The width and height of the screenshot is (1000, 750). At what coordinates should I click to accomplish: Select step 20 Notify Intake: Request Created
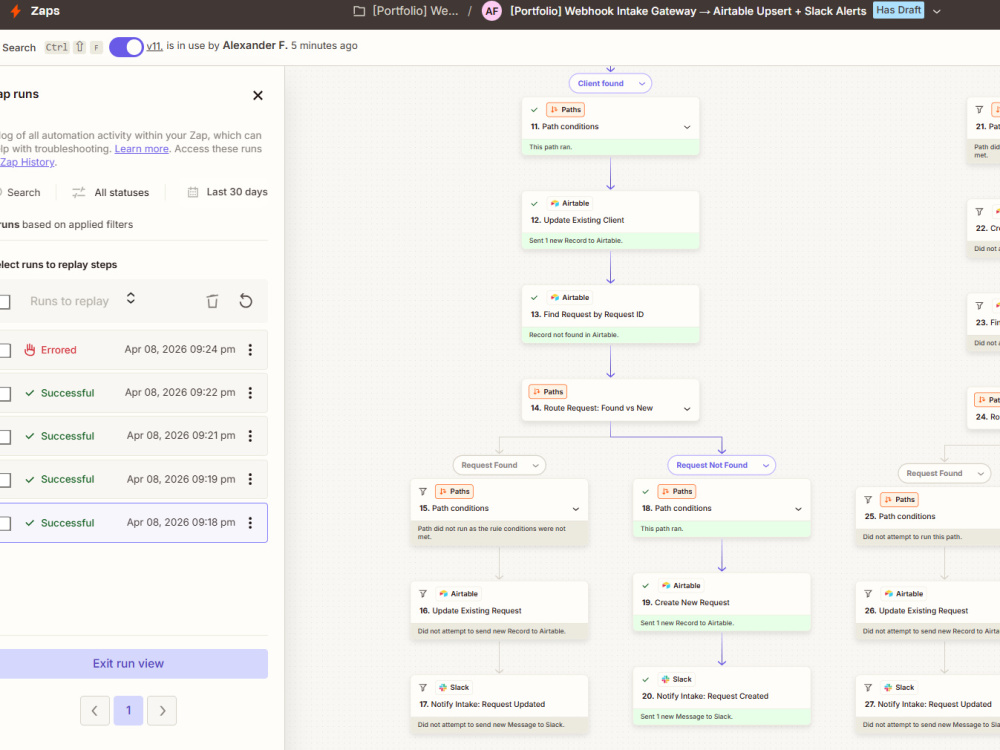721,696
